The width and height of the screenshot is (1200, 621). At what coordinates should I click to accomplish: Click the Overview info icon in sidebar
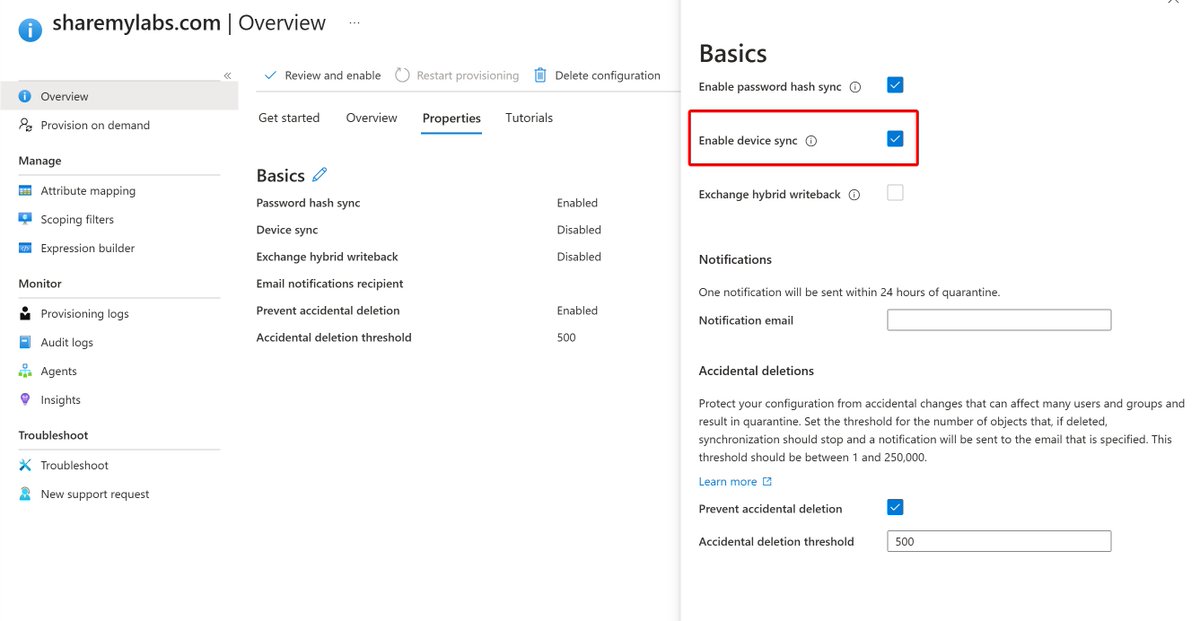(x=25, y=97)
